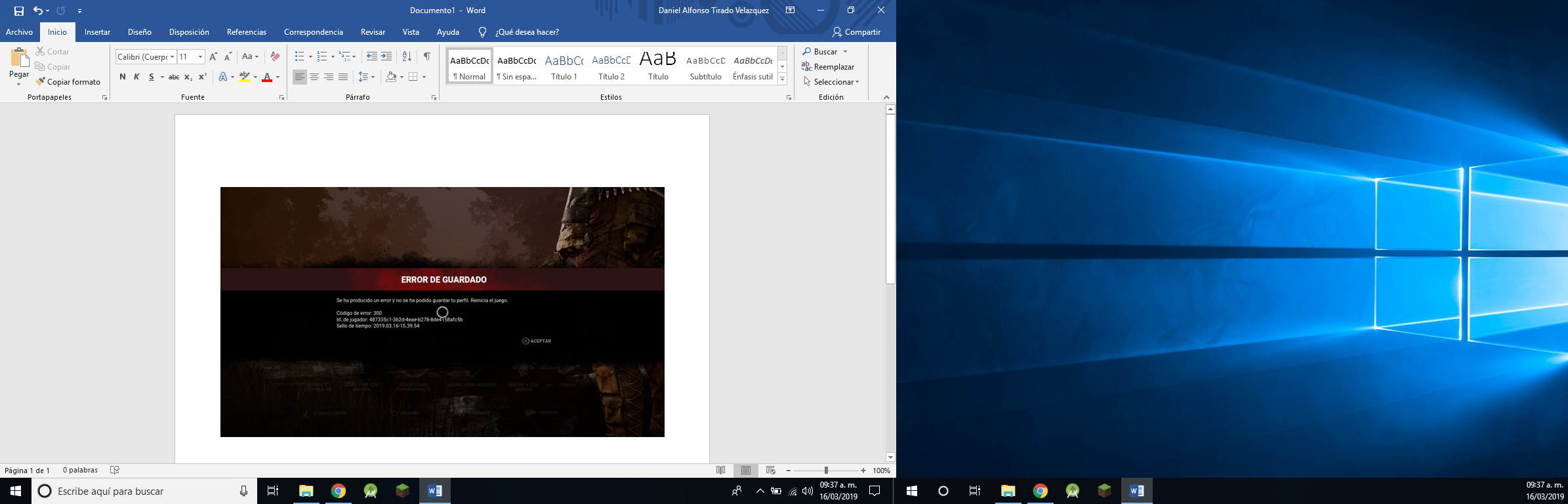Zoom out with the minus icon
The image size is (1568, 504).
coord(789,471)
